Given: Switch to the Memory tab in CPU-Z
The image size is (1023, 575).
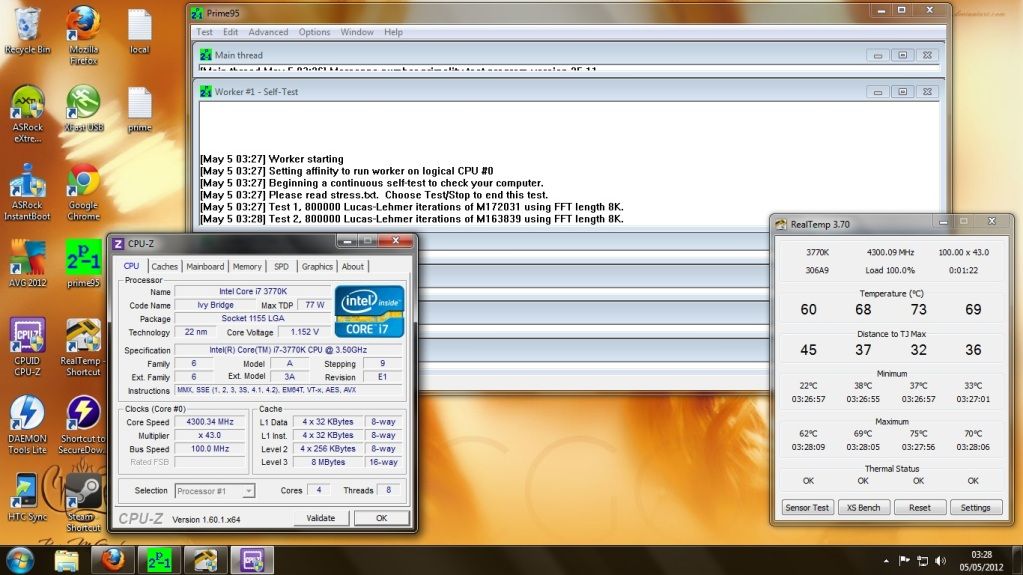Looking at the screenshot, I should 247,266.
